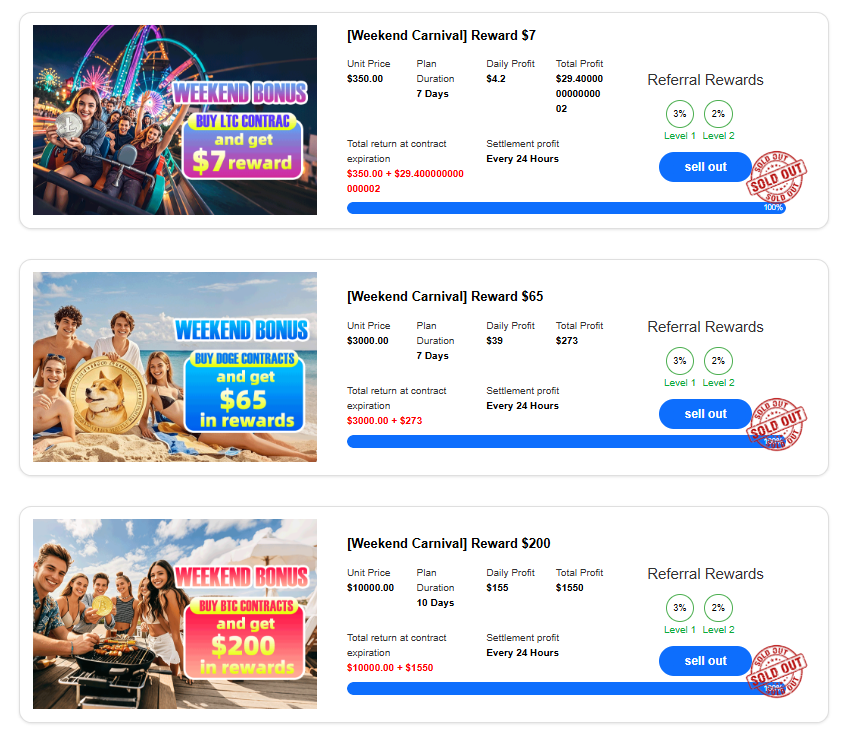This screenshot has height=734, width=847.
Task: Click the 3% Level 1 badge in Reward $200 card
Action: click(680, 608)
